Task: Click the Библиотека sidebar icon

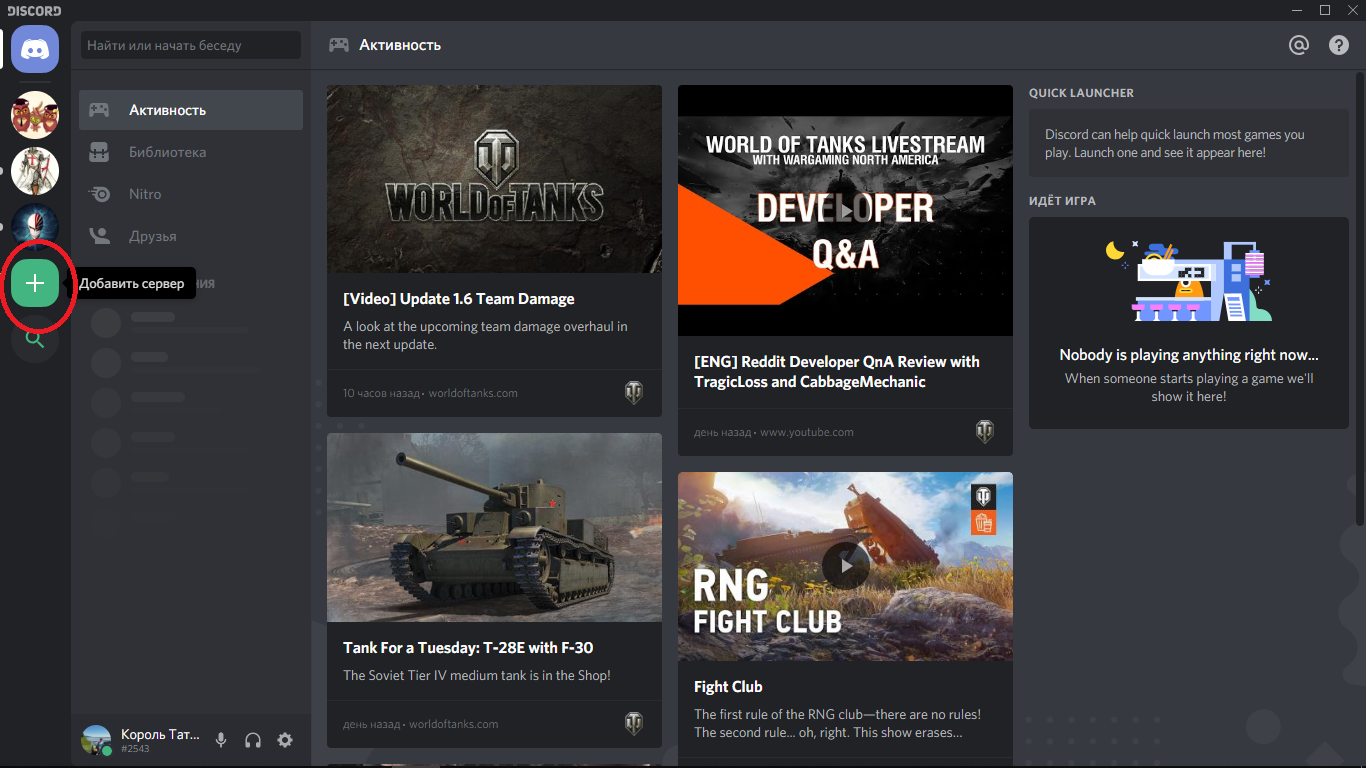Action: click(x=99, y=152)
